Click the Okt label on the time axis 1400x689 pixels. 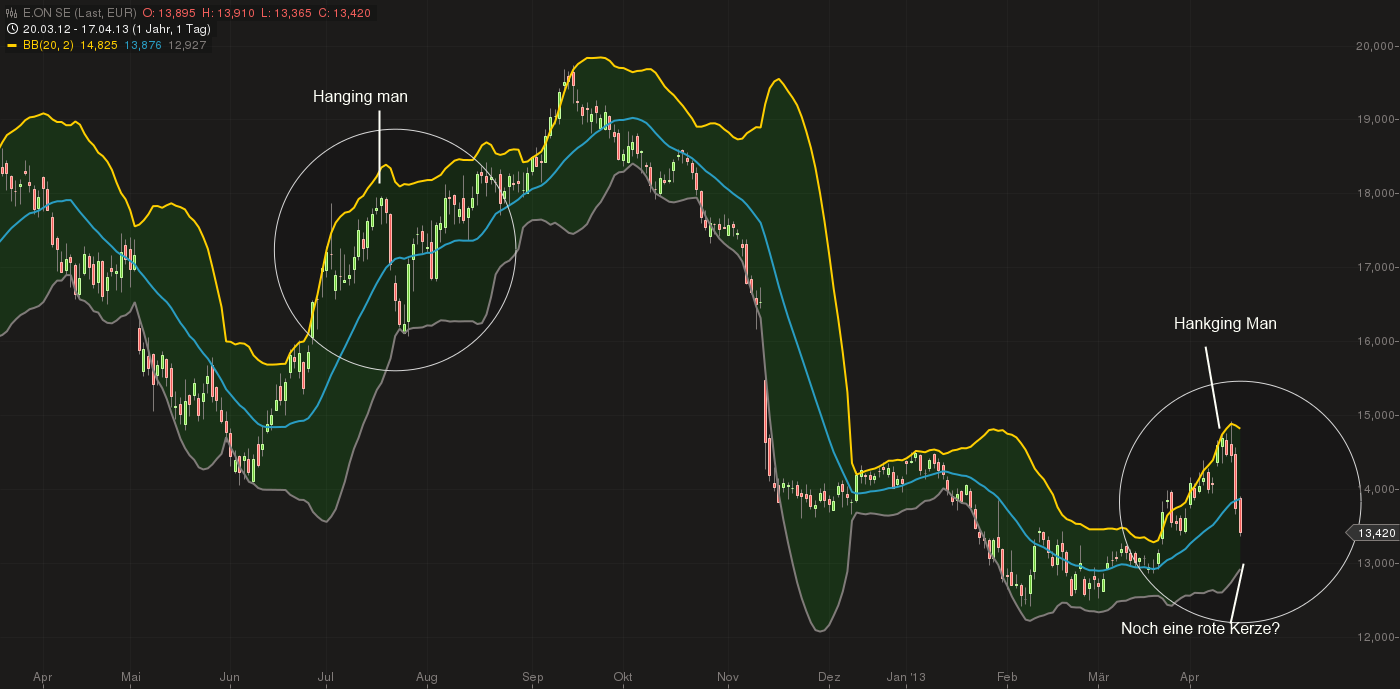pos(624,678)
